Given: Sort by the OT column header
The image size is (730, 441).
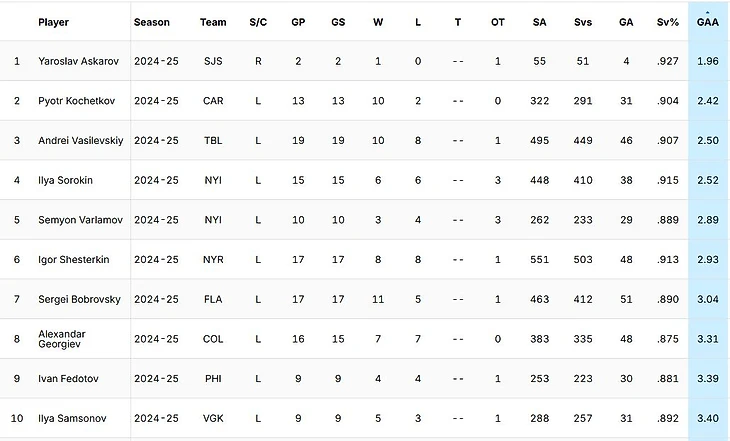Looking at the screenshot, I should tap(498, 22).
